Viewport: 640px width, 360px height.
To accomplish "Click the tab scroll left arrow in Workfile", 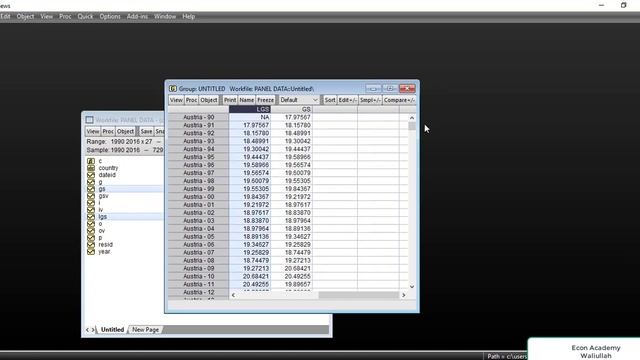I will (87, 329).
